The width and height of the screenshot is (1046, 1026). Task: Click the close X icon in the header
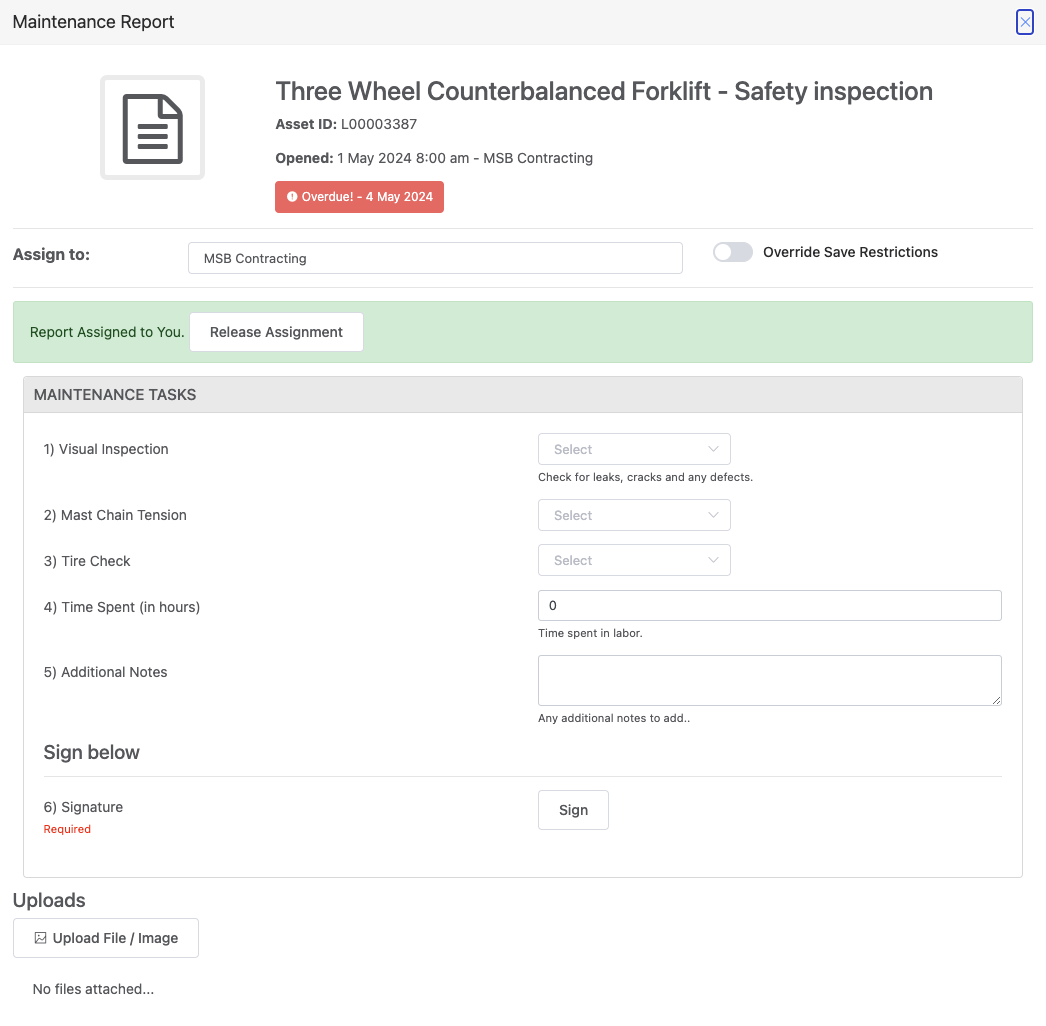point(1024,21)
